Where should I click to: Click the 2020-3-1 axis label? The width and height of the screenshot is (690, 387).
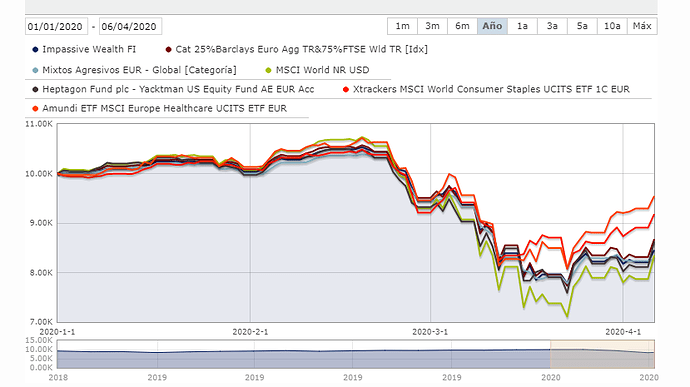pos(430,332)
